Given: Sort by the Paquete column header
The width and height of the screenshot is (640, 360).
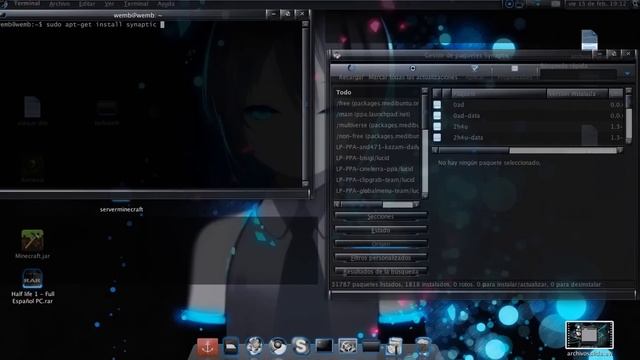Looking at the screenshot, I should 498,93.
